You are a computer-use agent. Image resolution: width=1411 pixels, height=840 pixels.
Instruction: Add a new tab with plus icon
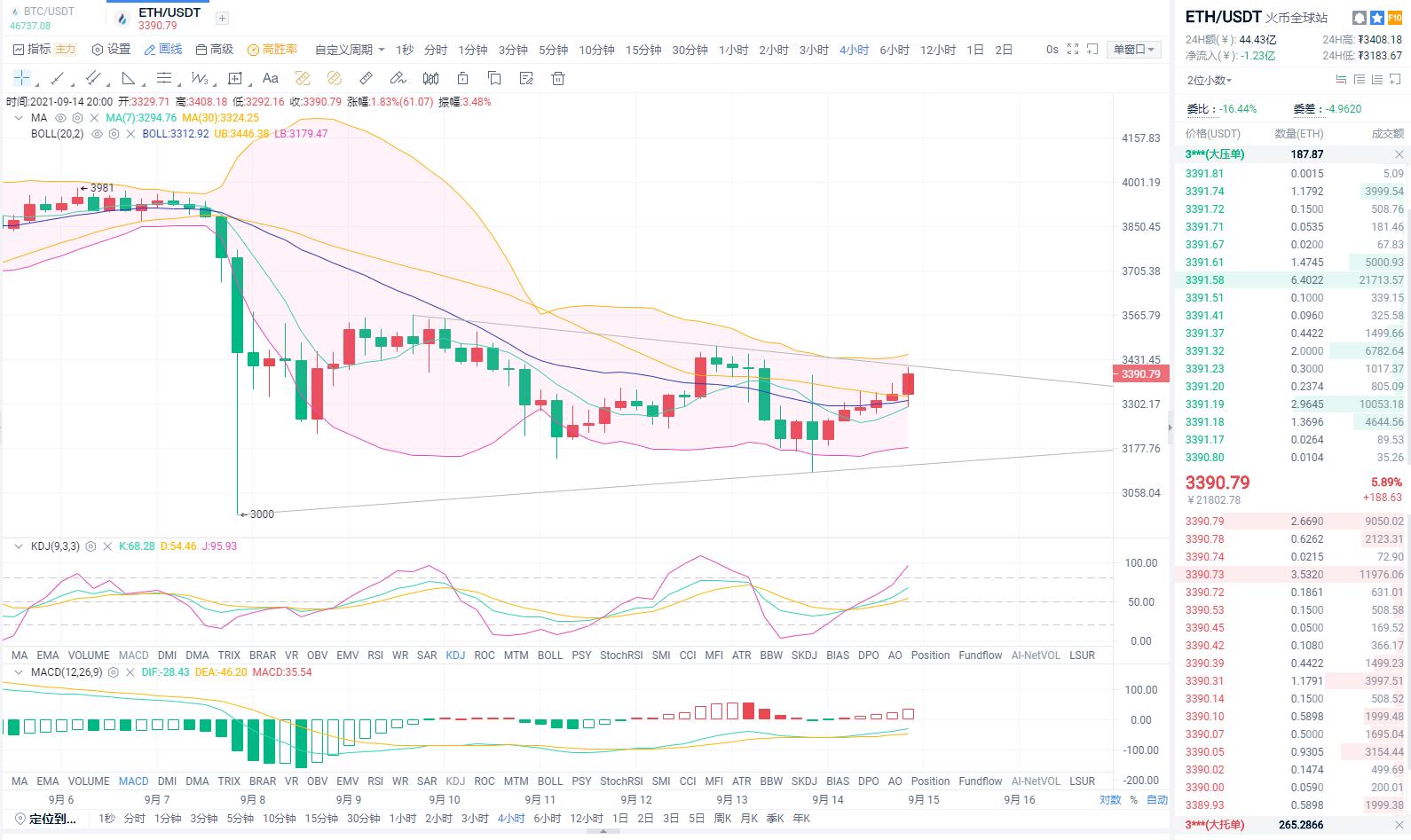(222, 18)
